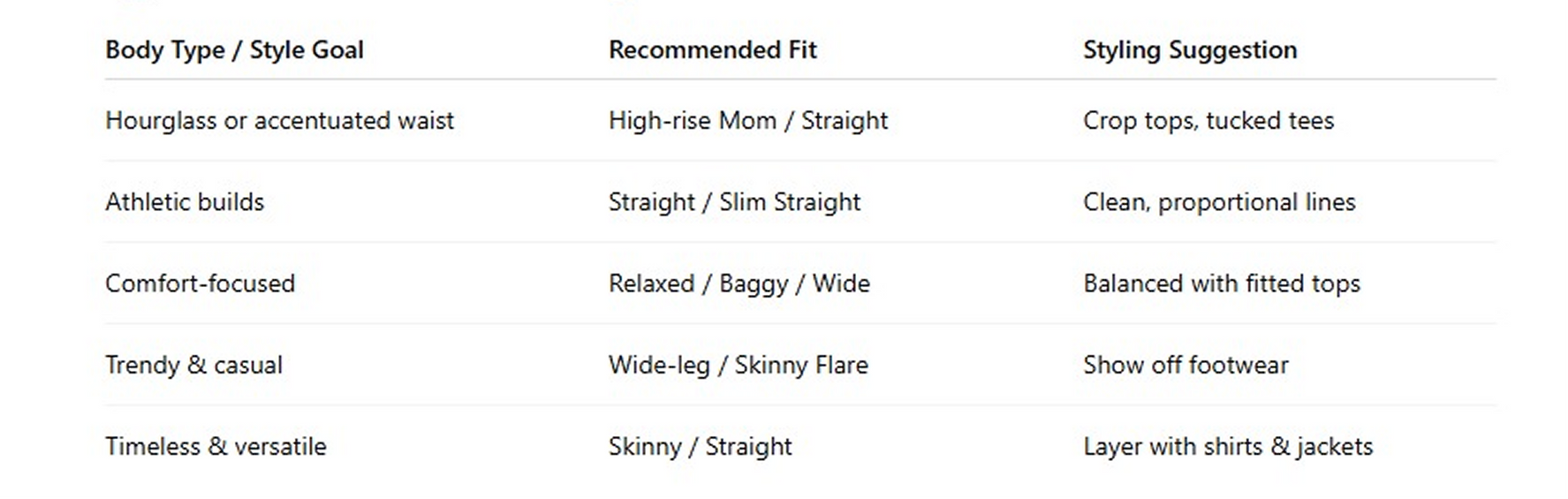Click Balanced with fitted tops cell
This screenshot has height=499, width=1568.
tap(1222, 284)
